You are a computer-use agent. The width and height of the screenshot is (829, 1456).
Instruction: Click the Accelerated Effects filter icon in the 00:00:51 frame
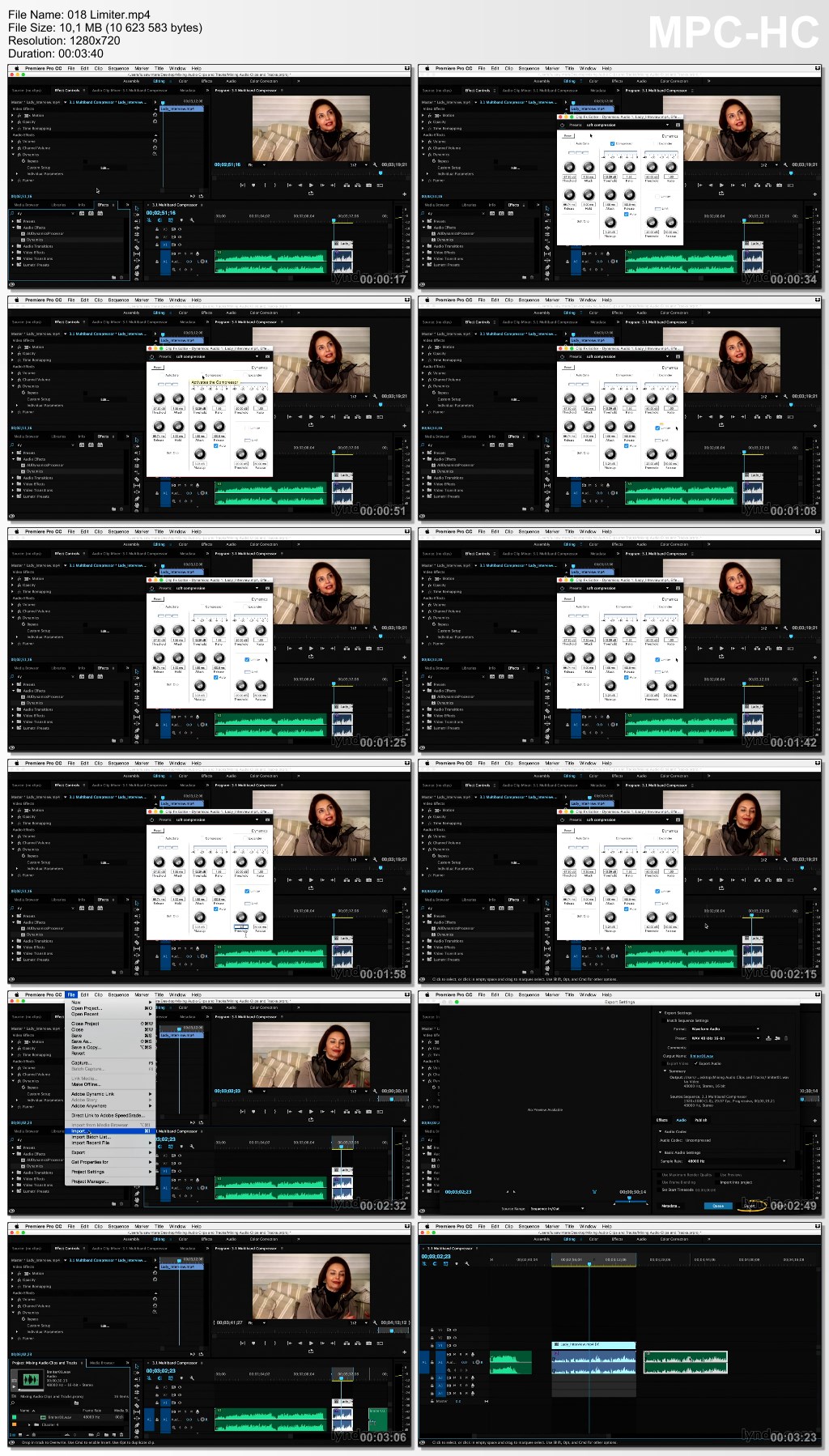[x=81, y=445]
